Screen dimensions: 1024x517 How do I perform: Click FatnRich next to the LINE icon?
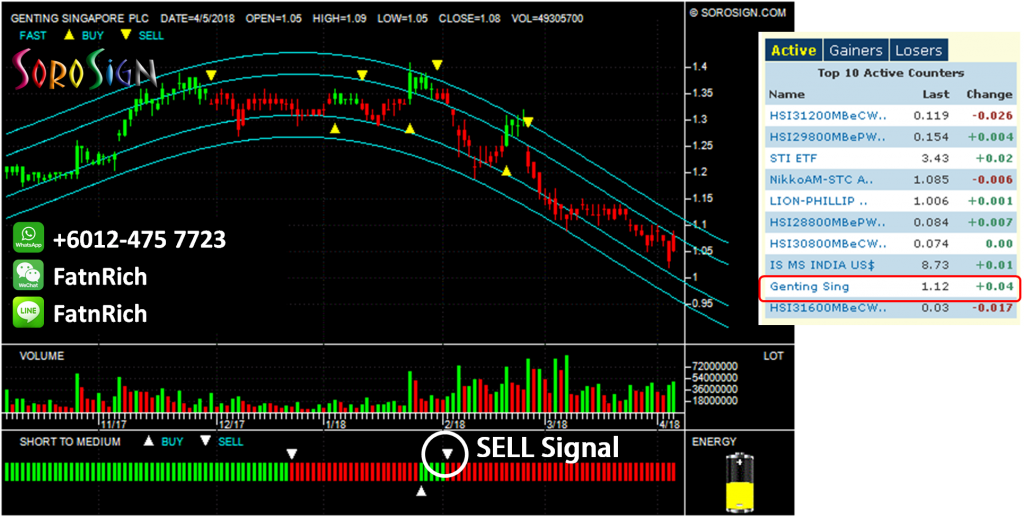click(x=100, y=314)
